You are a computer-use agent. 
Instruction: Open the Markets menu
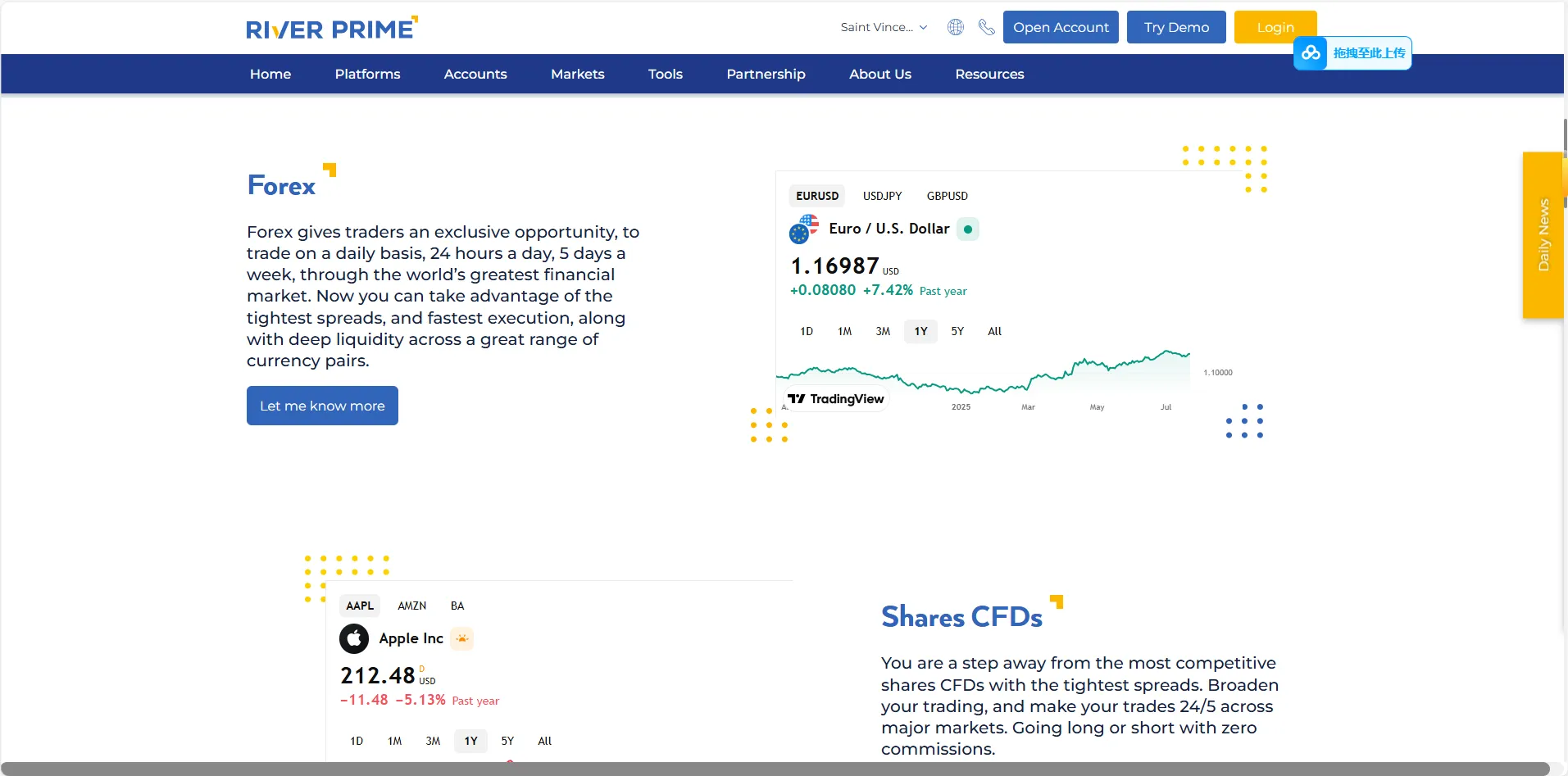(x=578, y=74)
